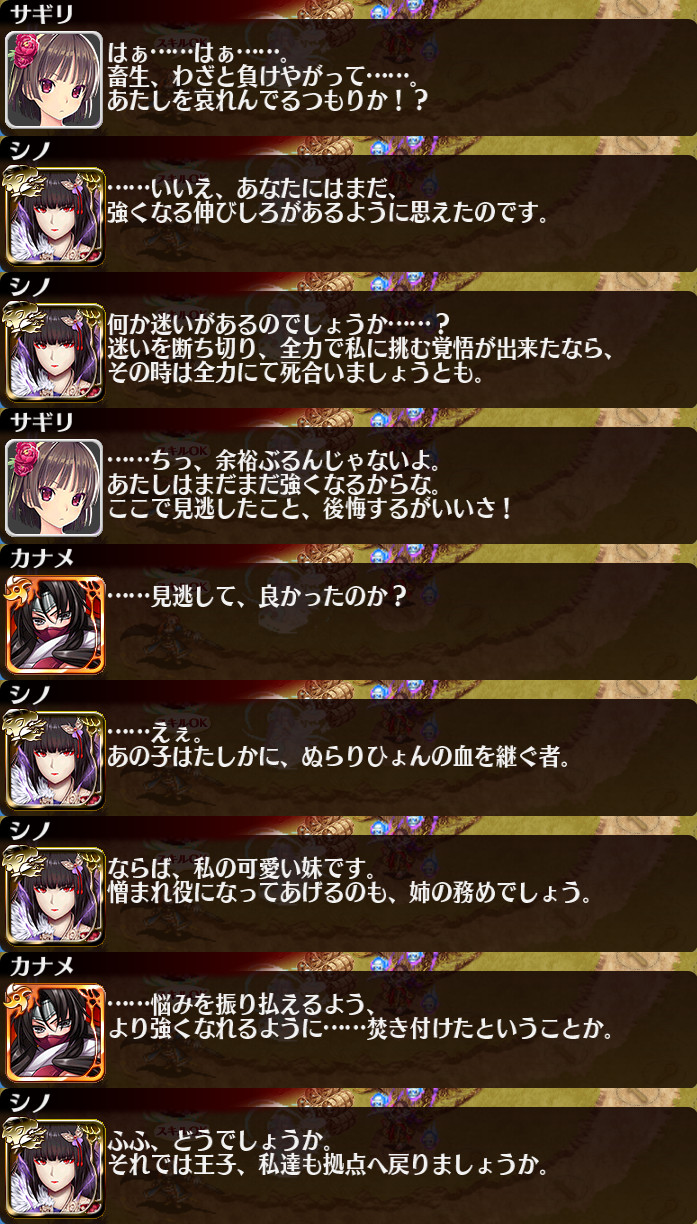Click Kaname's portrait beside 悩みを振り払えるよう
697x1224 pixels.
54,1032
